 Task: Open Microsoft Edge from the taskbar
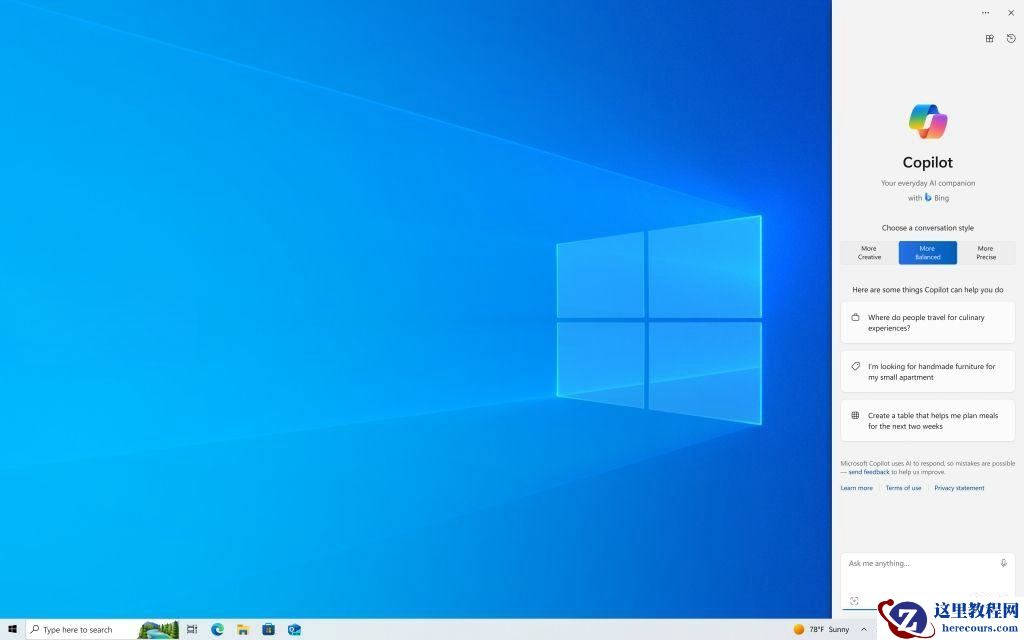pos(217,629)
